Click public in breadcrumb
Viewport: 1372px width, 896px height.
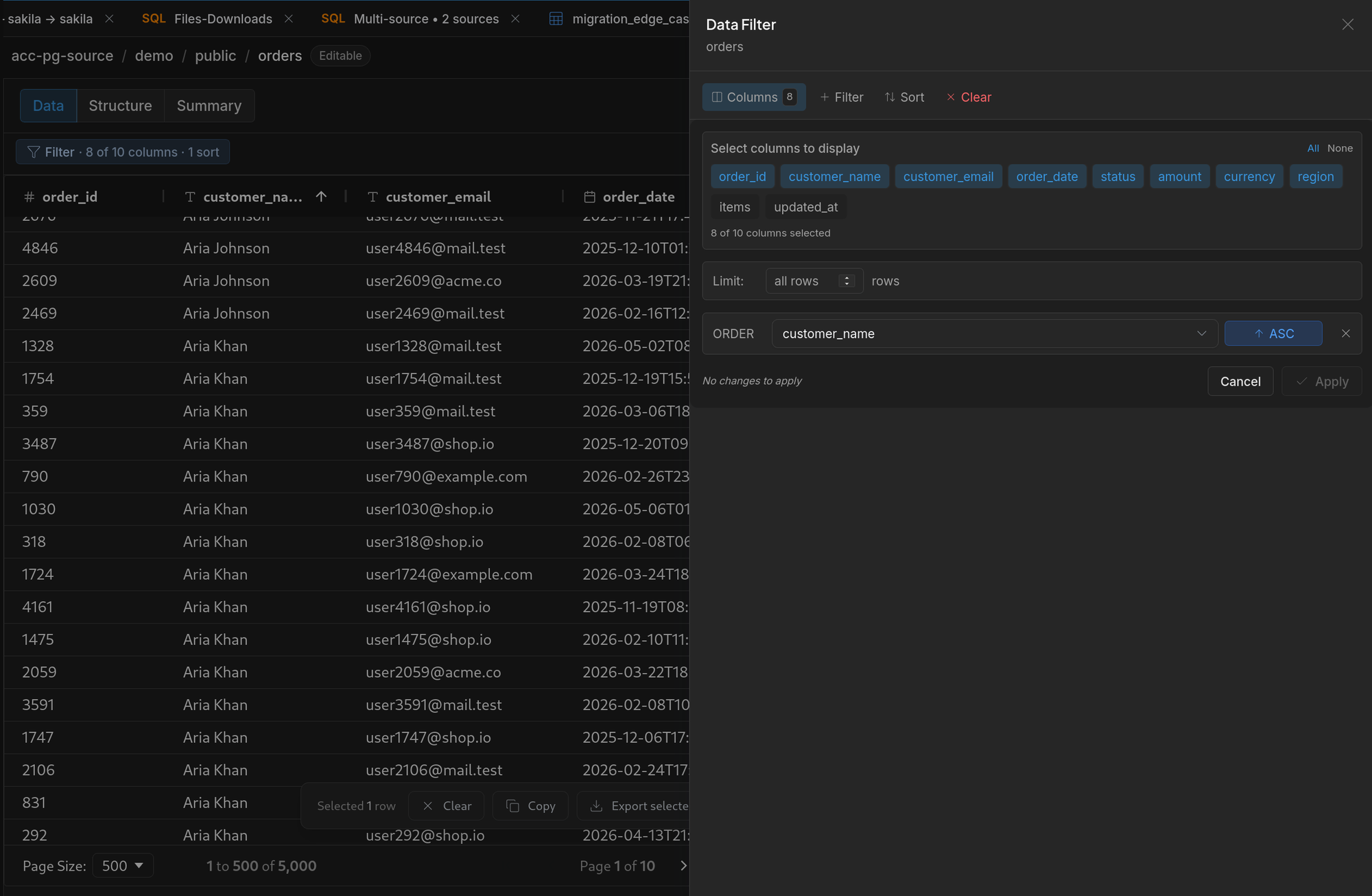215,56
